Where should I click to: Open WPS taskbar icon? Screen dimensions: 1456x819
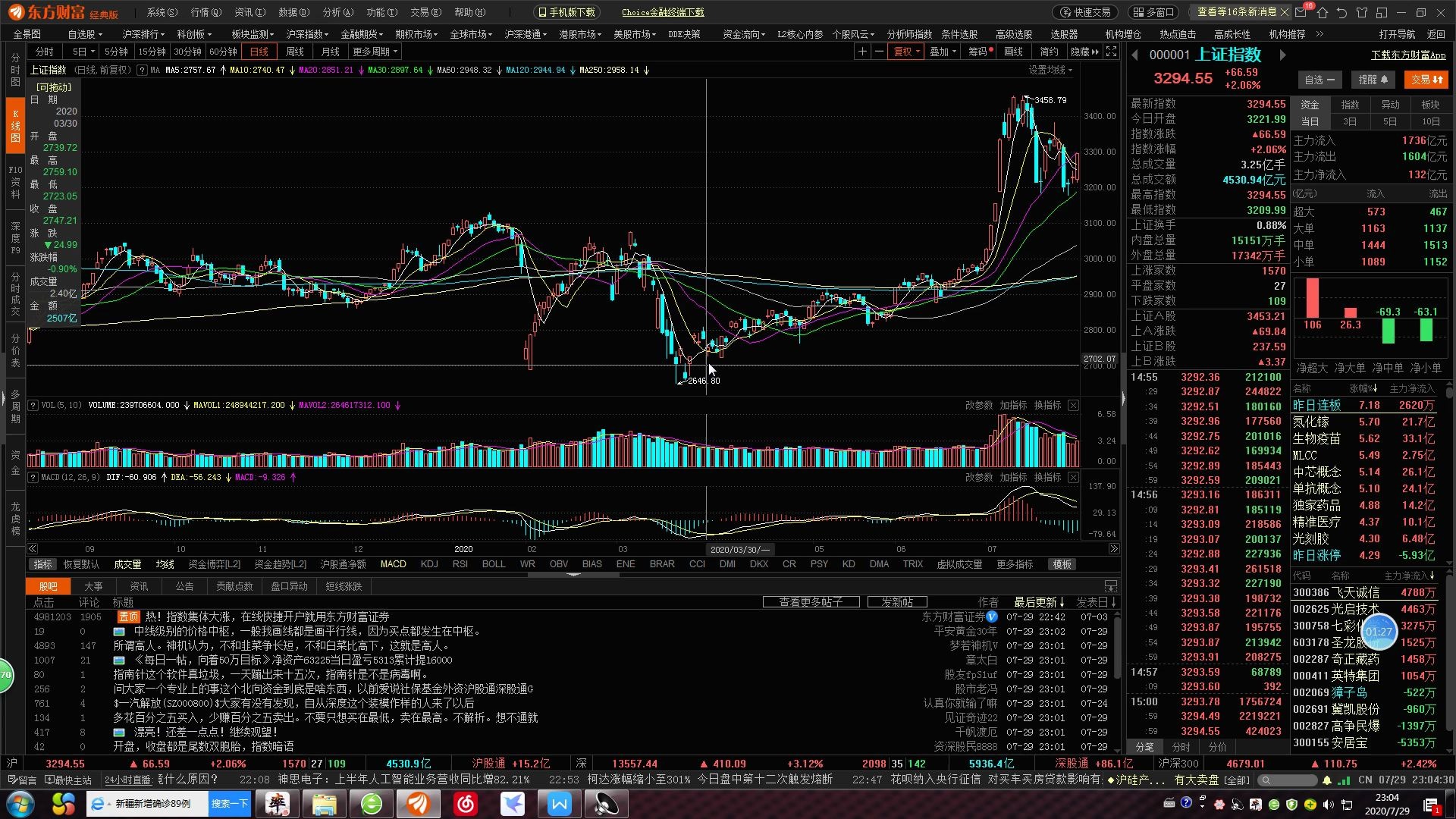point(560,804)
